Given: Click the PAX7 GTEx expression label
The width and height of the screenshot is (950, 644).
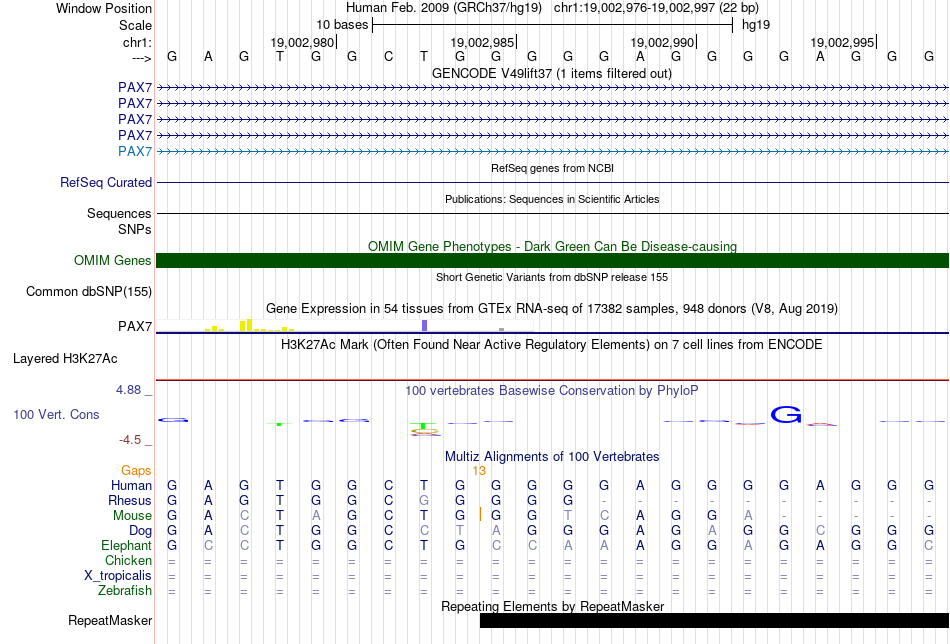Looking at the screenshot, I should pos(135,327).
